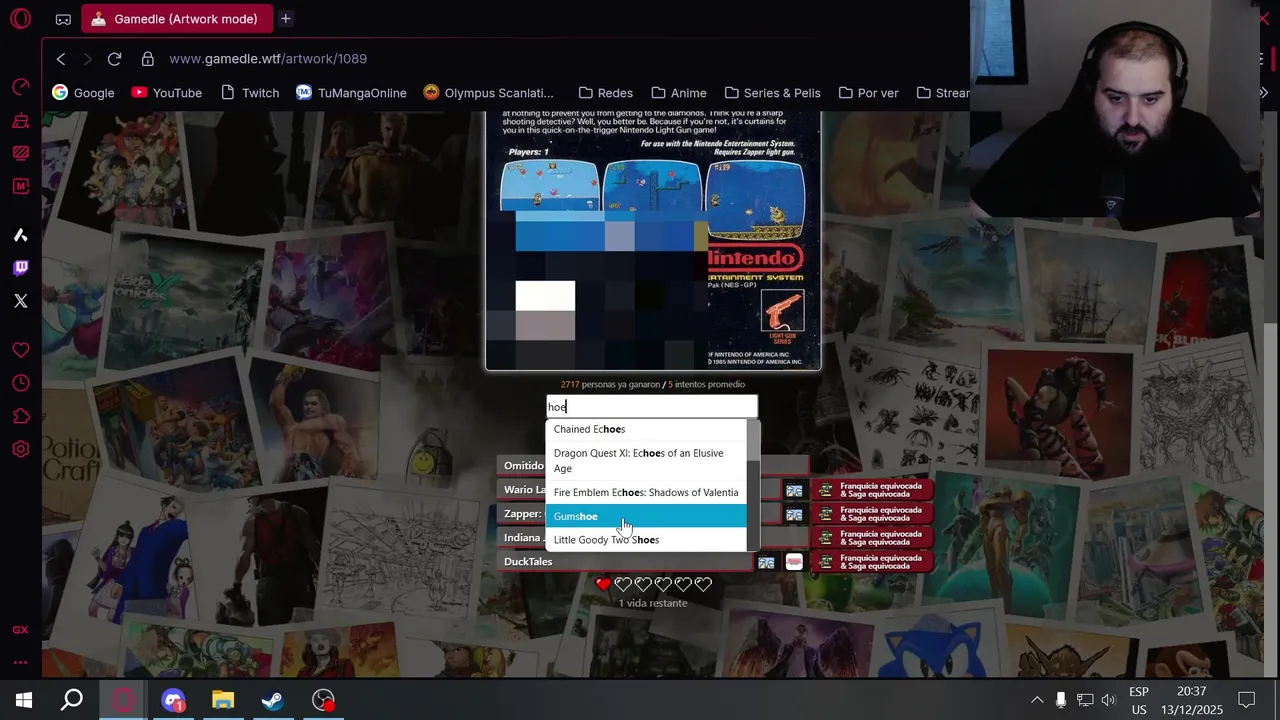Click the game guess input field

click(652, 407)
